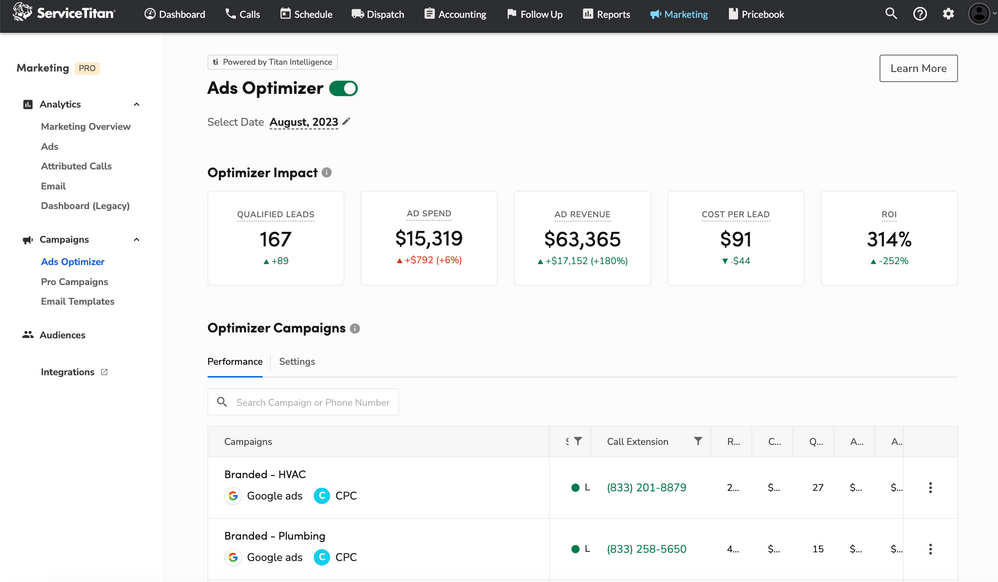
Task: Click the pencil icon to edit the date
Action: click(x=344, y=120)
